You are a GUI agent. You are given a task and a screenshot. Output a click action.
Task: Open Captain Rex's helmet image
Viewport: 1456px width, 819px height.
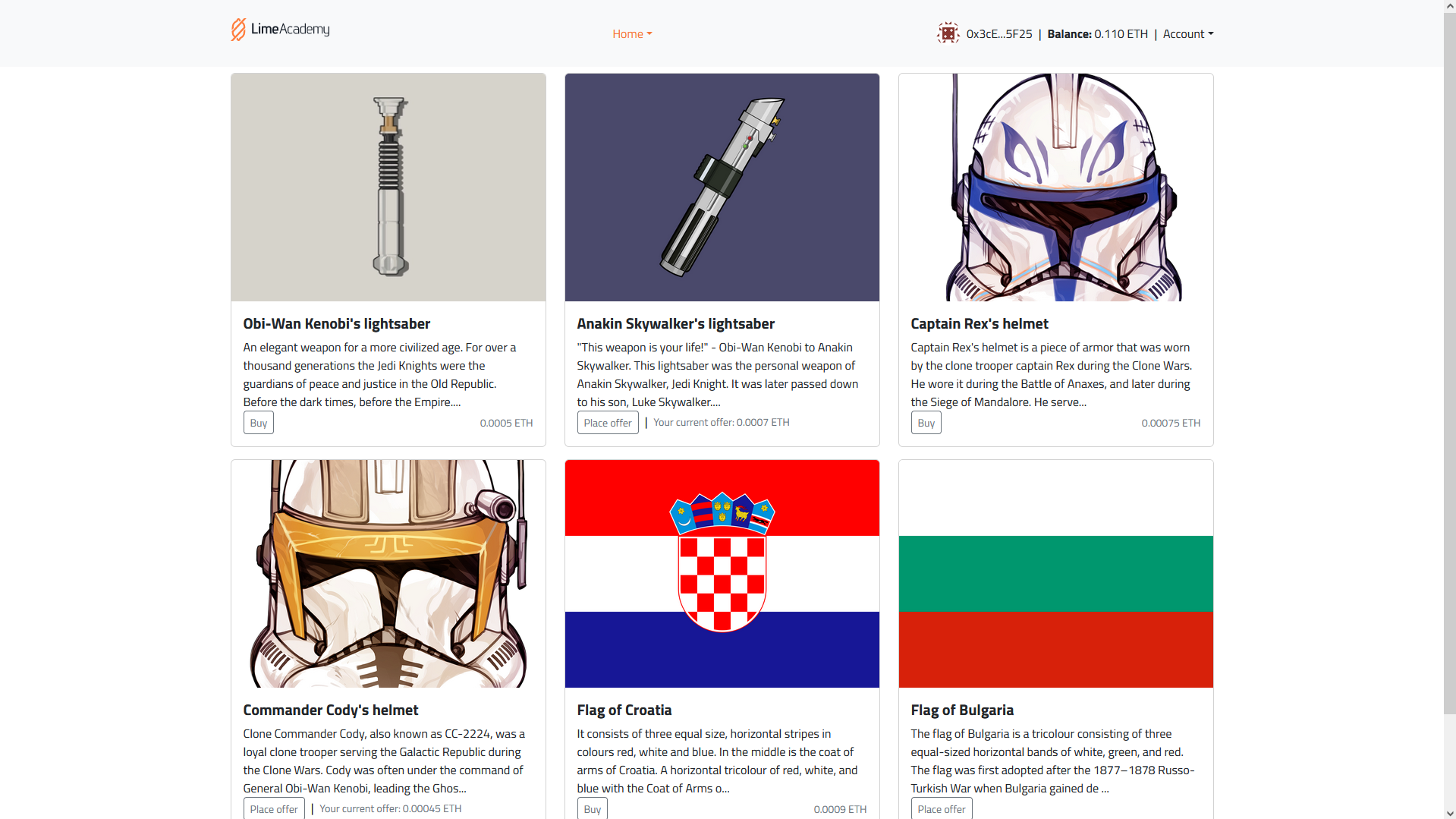(x=1056, y=187)
